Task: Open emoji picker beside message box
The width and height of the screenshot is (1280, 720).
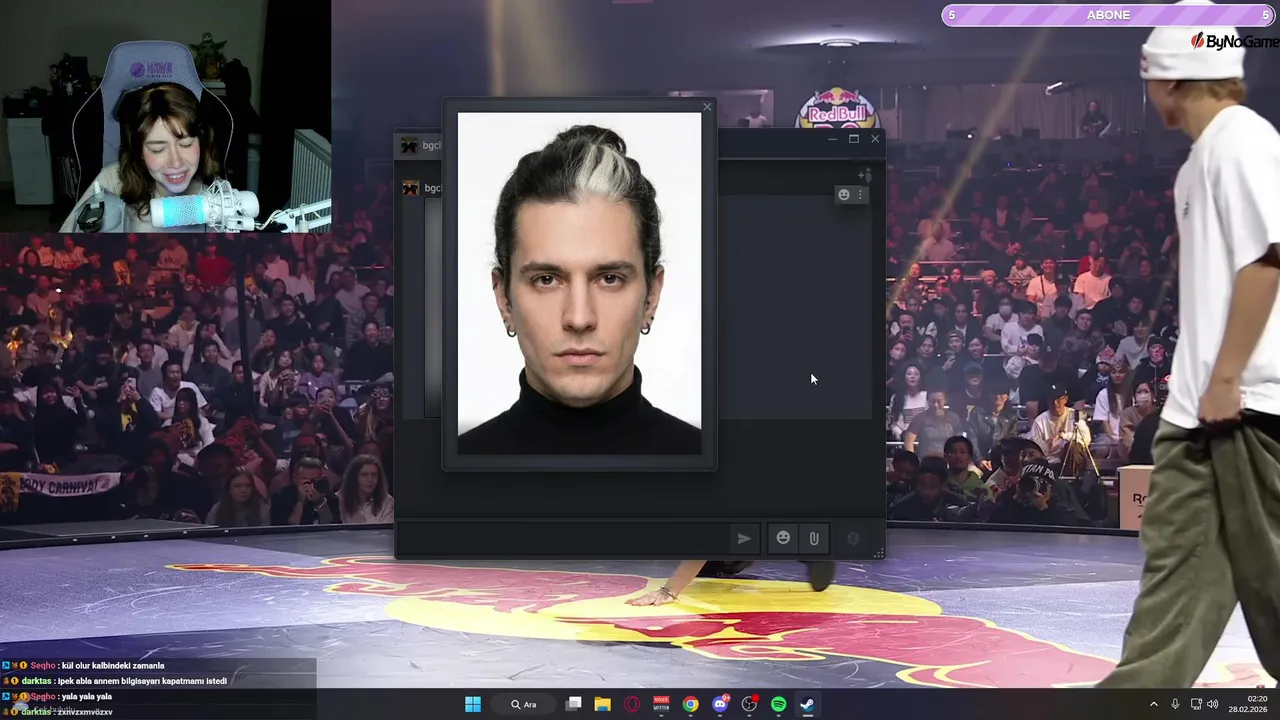Action: coord(783,538)
